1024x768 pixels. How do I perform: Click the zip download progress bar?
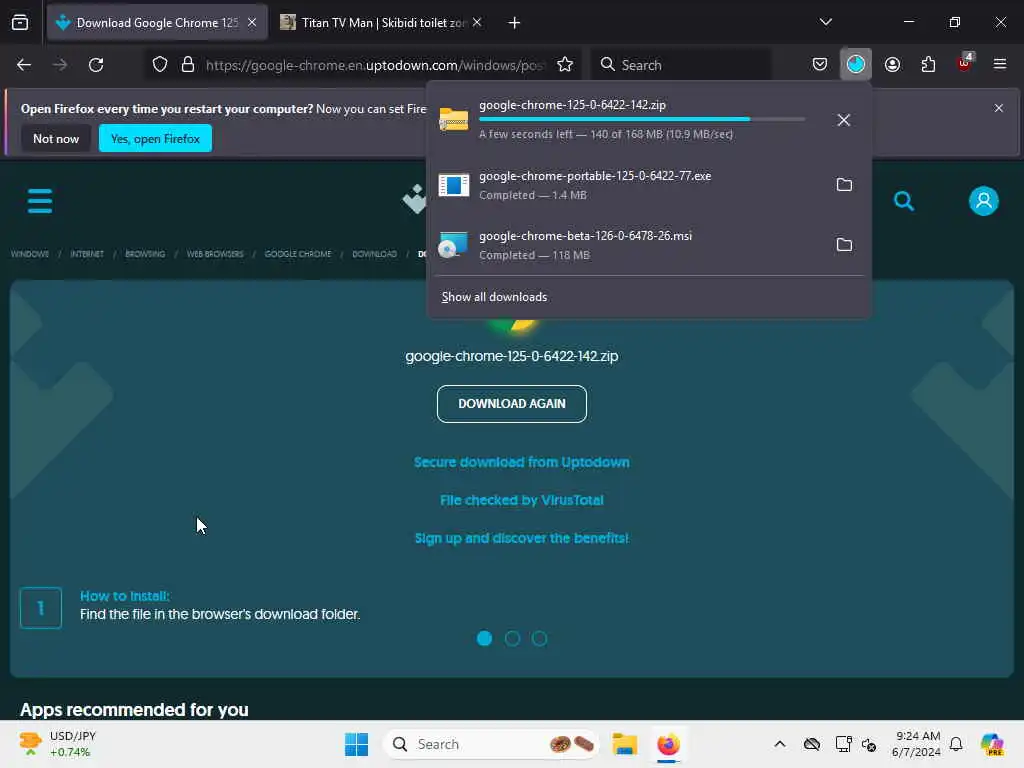click(641, 120)
